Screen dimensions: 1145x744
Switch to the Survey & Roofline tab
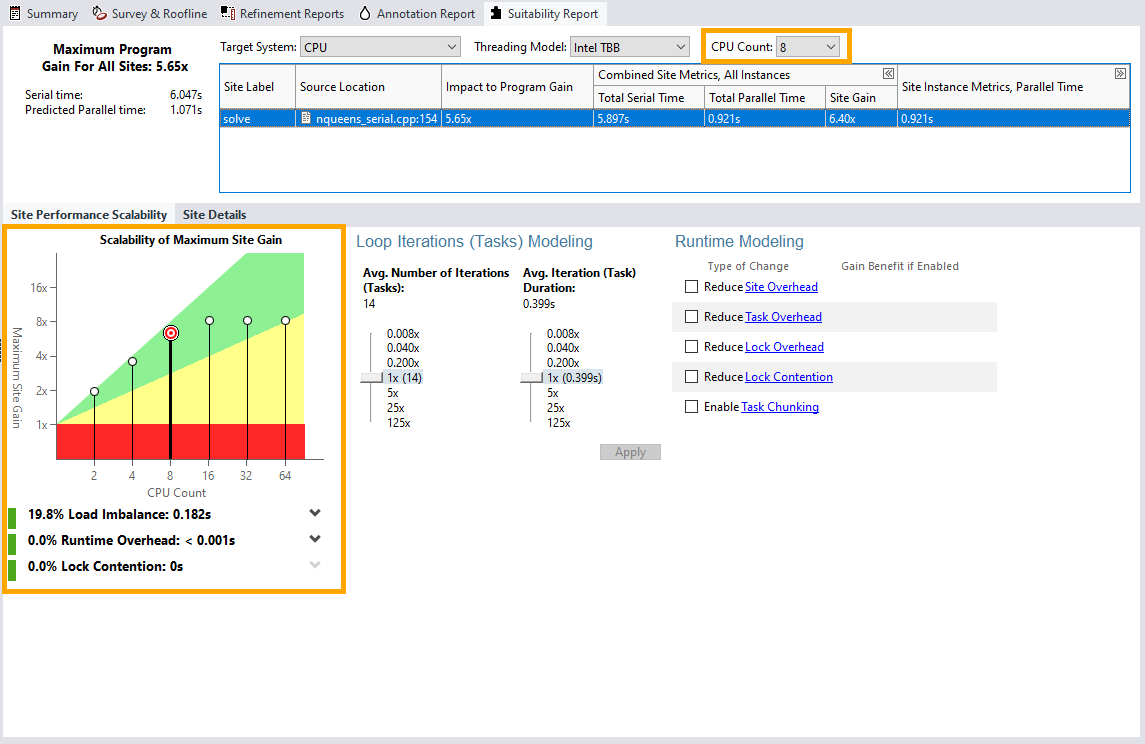pos(150,14)
